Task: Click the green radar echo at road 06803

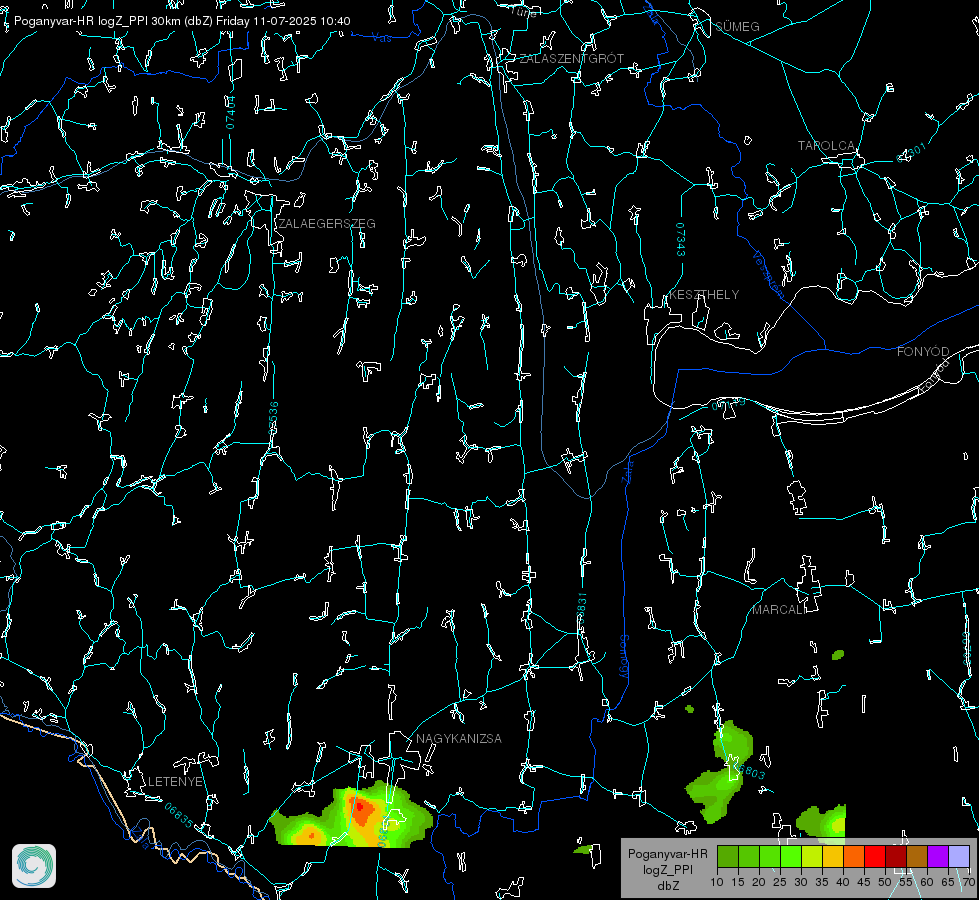Action: 721,771
